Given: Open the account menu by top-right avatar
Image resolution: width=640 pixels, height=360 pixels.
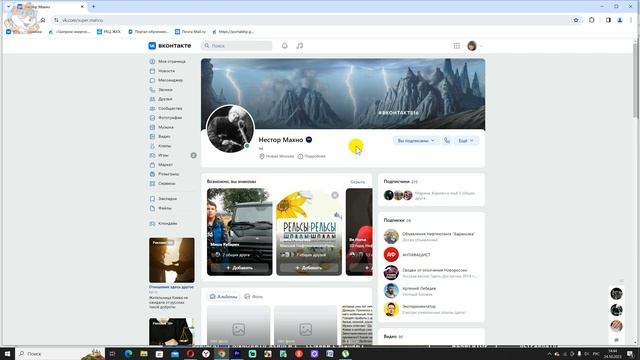Looking at the screenshot, I should [x=475, y=46].
